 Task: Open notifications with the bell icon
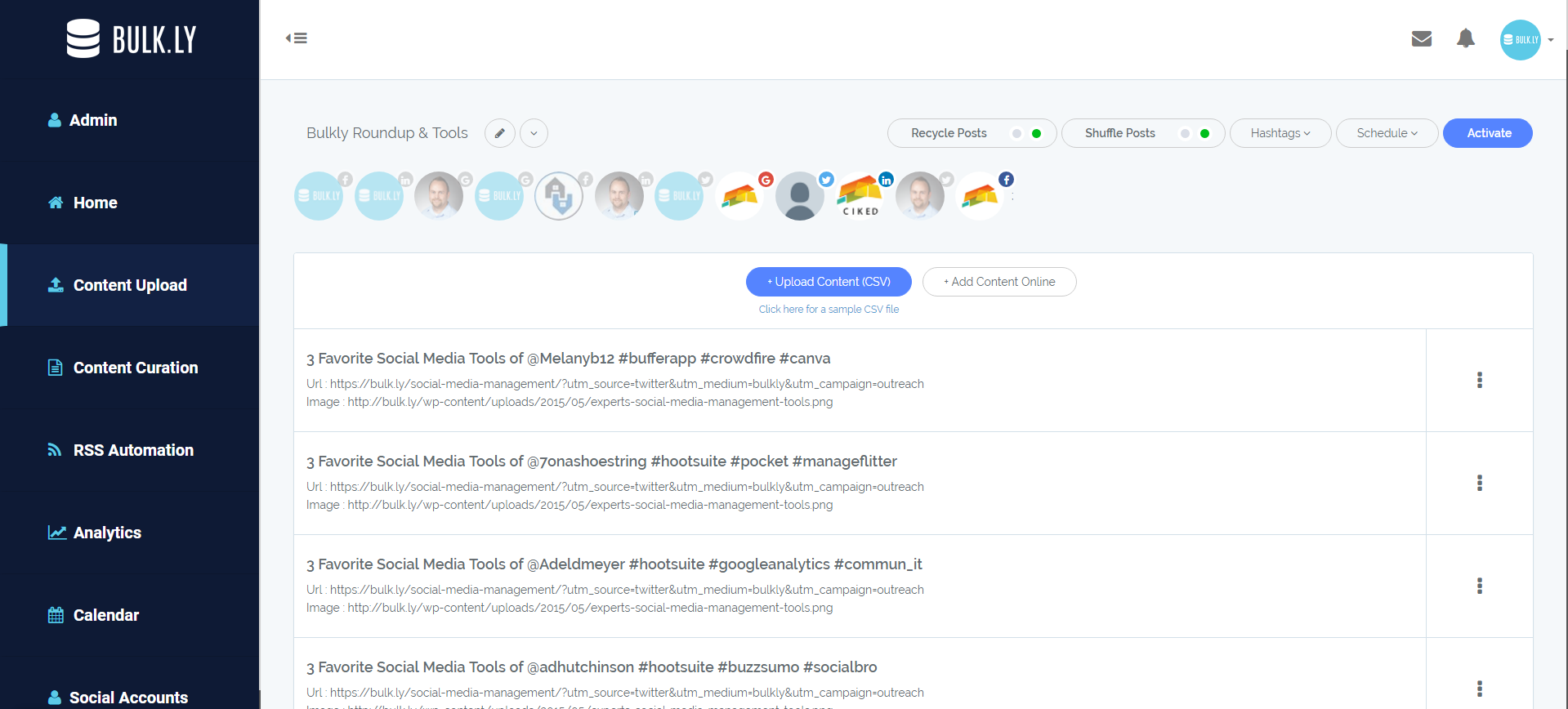(1465, 38)
